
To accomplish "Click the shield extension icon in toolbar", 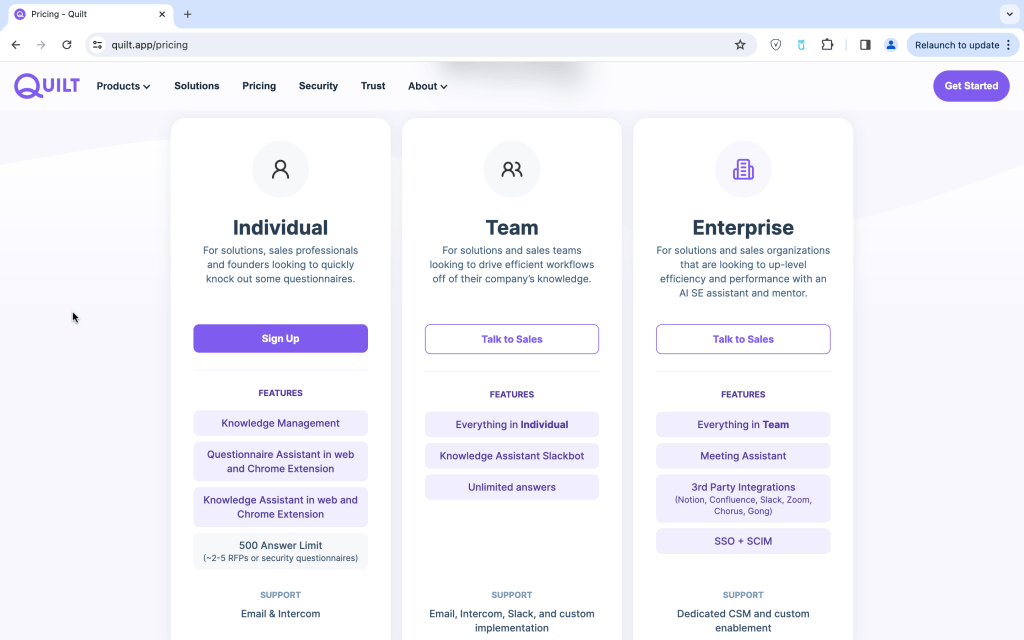I will pos(776,45).
